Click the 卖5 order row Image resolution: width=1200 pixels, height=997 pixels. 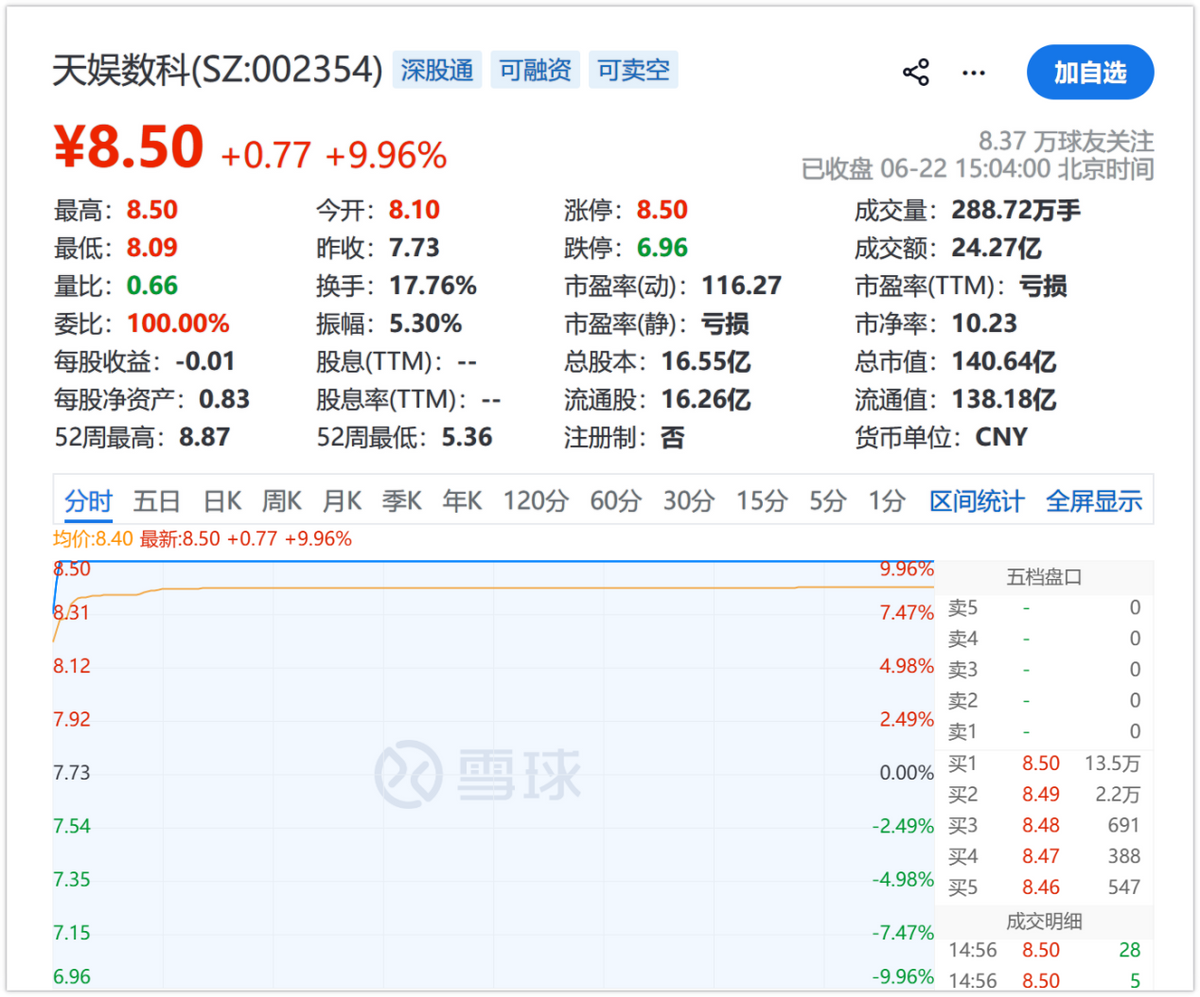(x=1044, y=608)
